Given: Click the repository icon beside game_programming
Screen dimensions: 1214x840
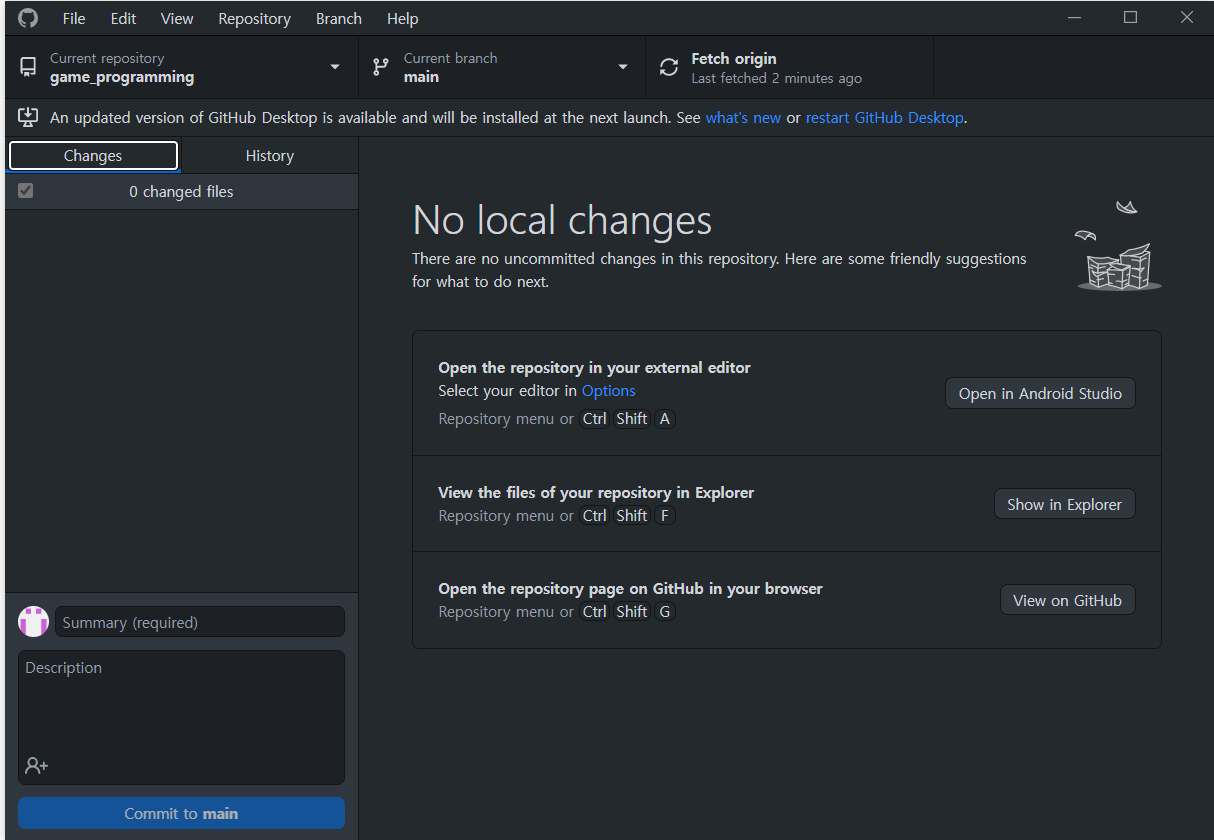Looking at the screenshot, I should click(28, 67).
